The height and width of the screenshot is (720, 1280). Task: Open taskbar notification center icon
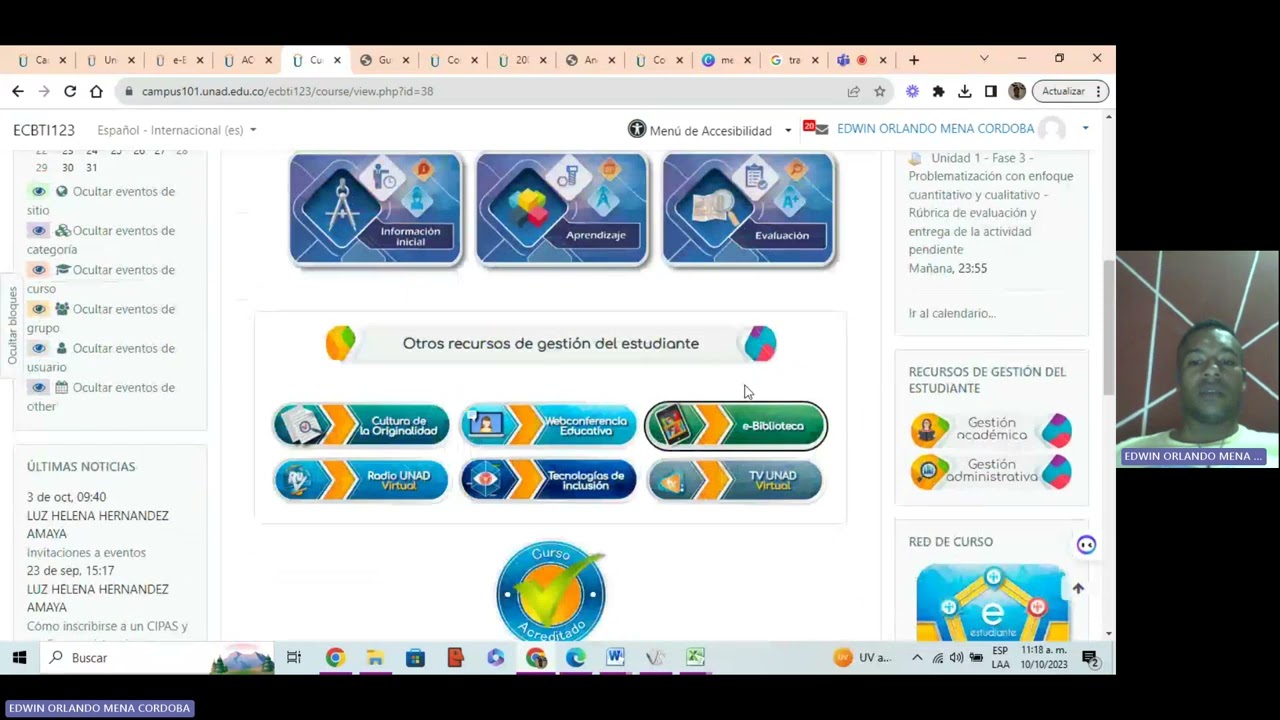tap(1091, 657)
